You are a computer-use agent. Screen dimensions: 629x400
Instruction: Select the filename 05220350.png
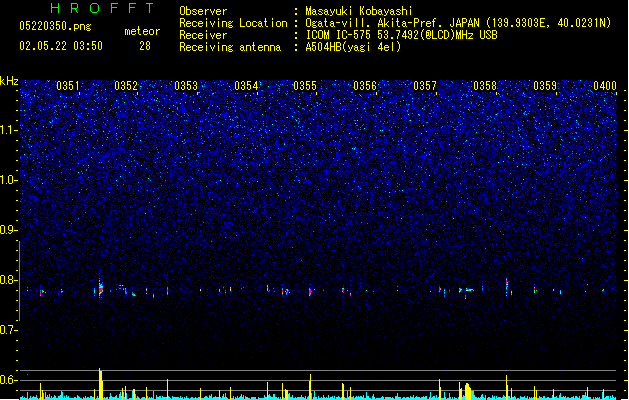[55, 26]
